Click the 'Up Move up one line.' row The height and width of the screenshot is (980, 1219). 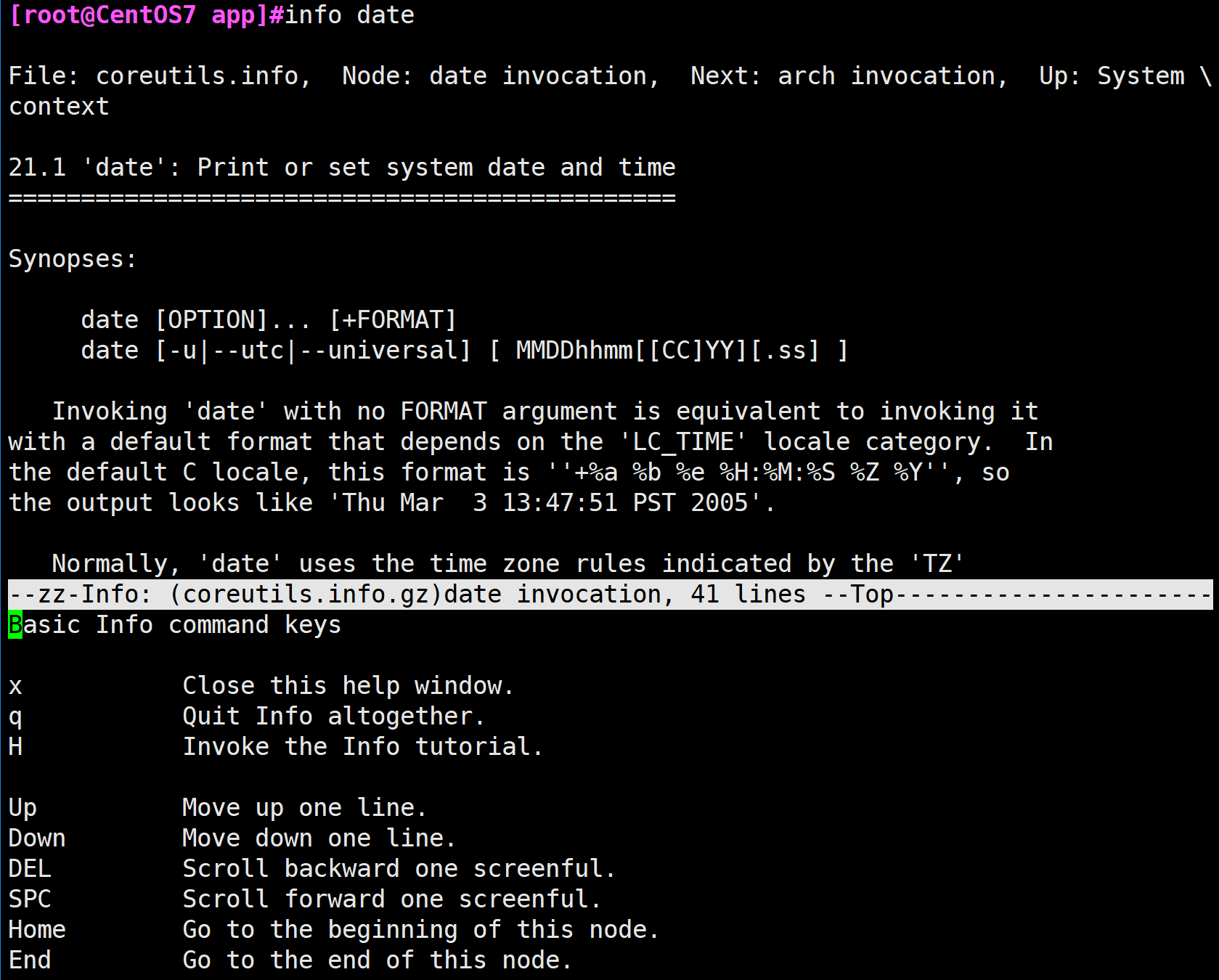click(218, 808)
